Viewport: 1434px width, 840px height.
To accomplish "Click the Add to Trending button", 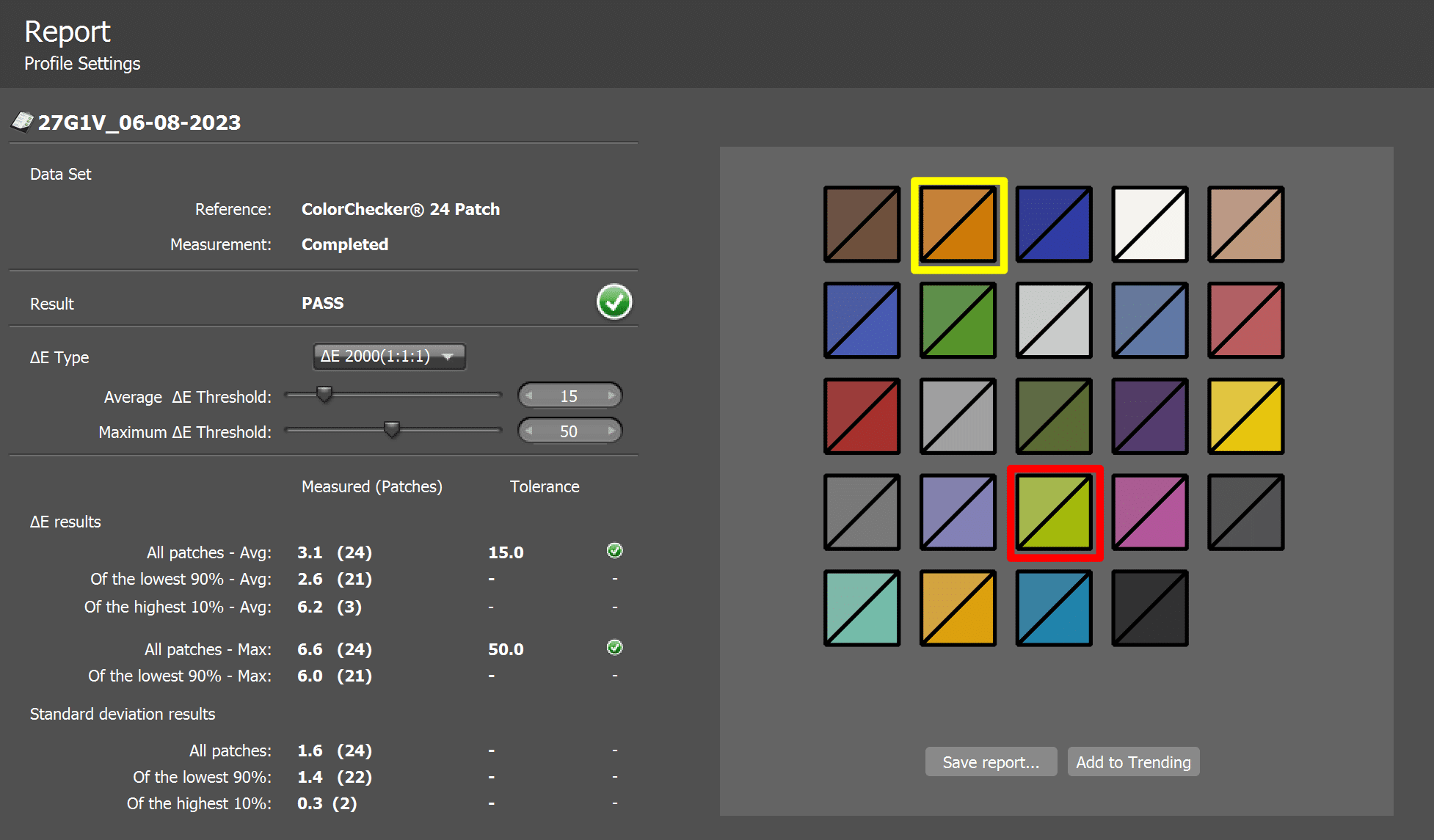I will coord(1132,762).
